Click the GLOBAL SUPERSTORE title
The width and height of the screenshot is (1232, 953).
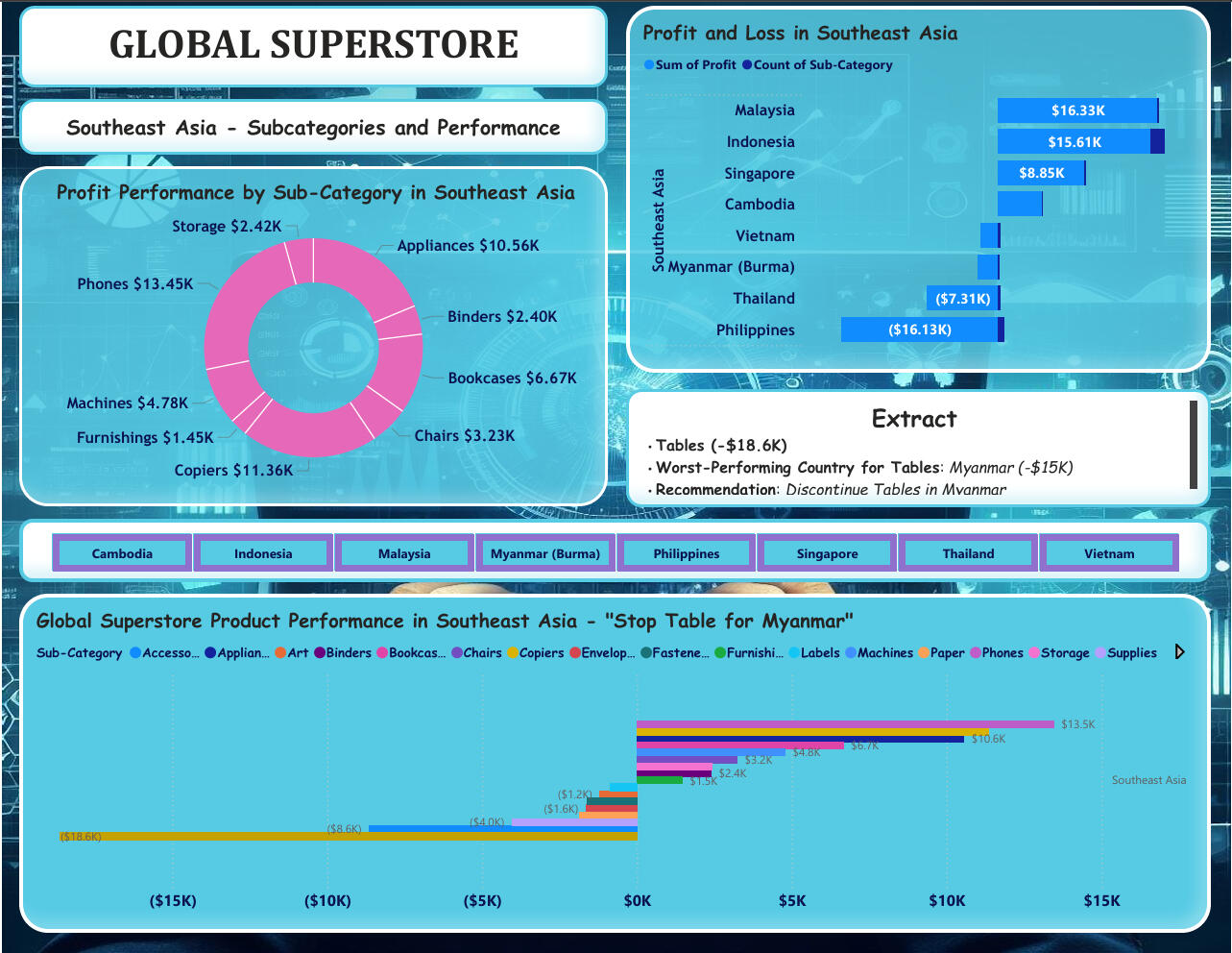pos(314,45)
